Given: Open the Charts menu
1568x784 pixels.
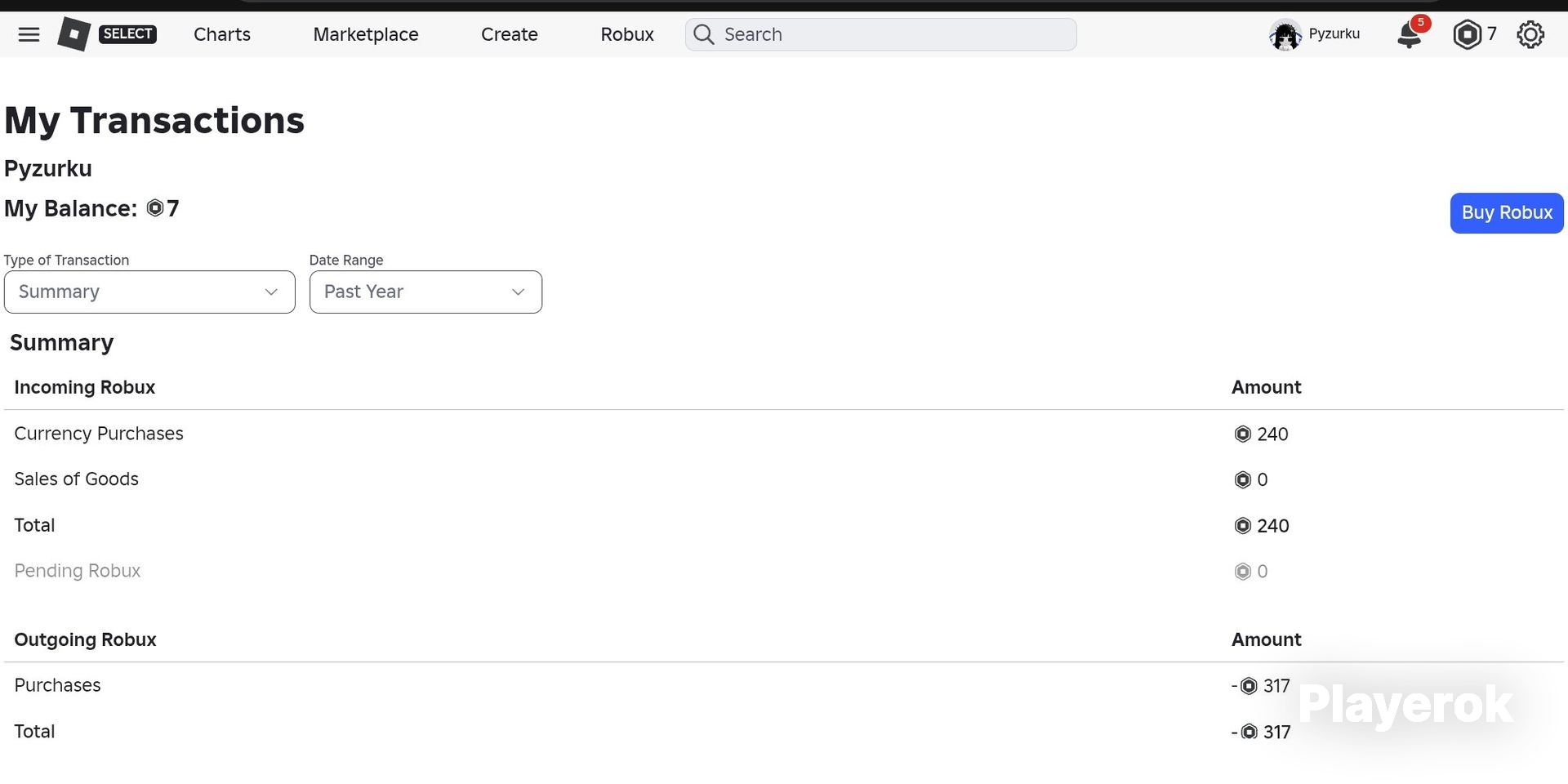Looking at the screenshot, I should [222, 34].
